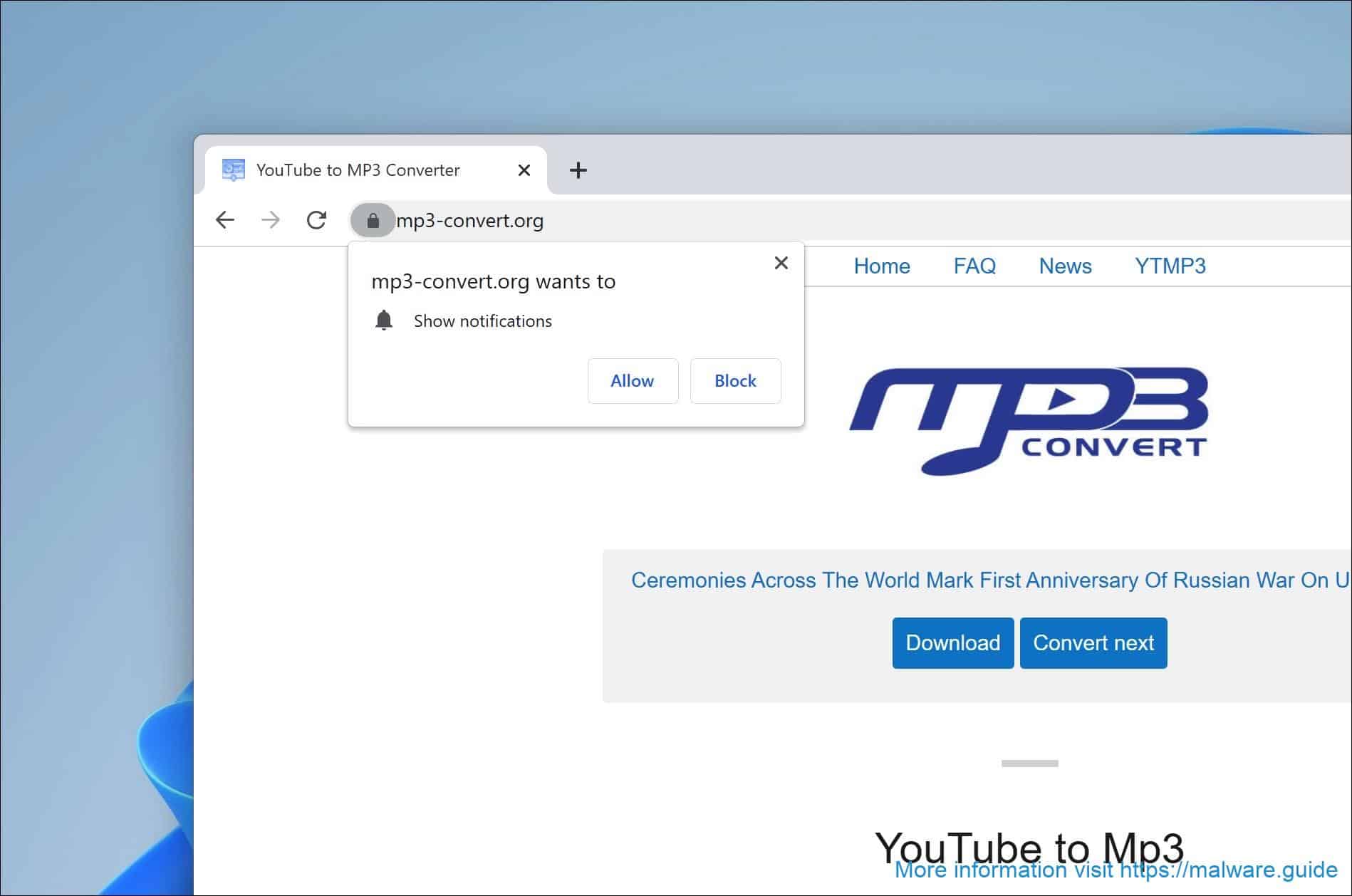The image size is (1352, 896).
Task: Click the favicon on the browser tab
Action: (x=233, y=170)
